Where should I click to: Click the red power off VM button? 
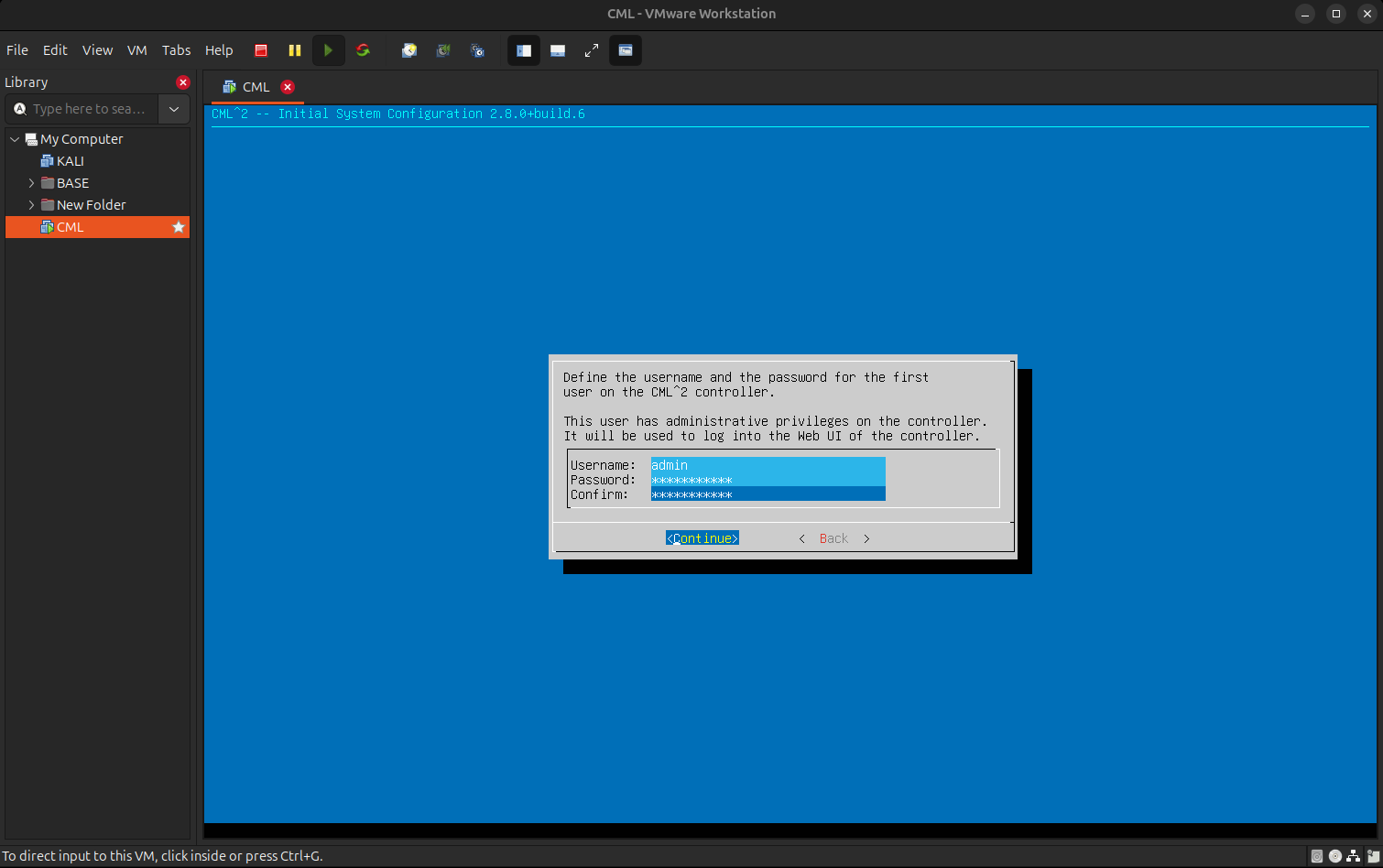[261, 50]
